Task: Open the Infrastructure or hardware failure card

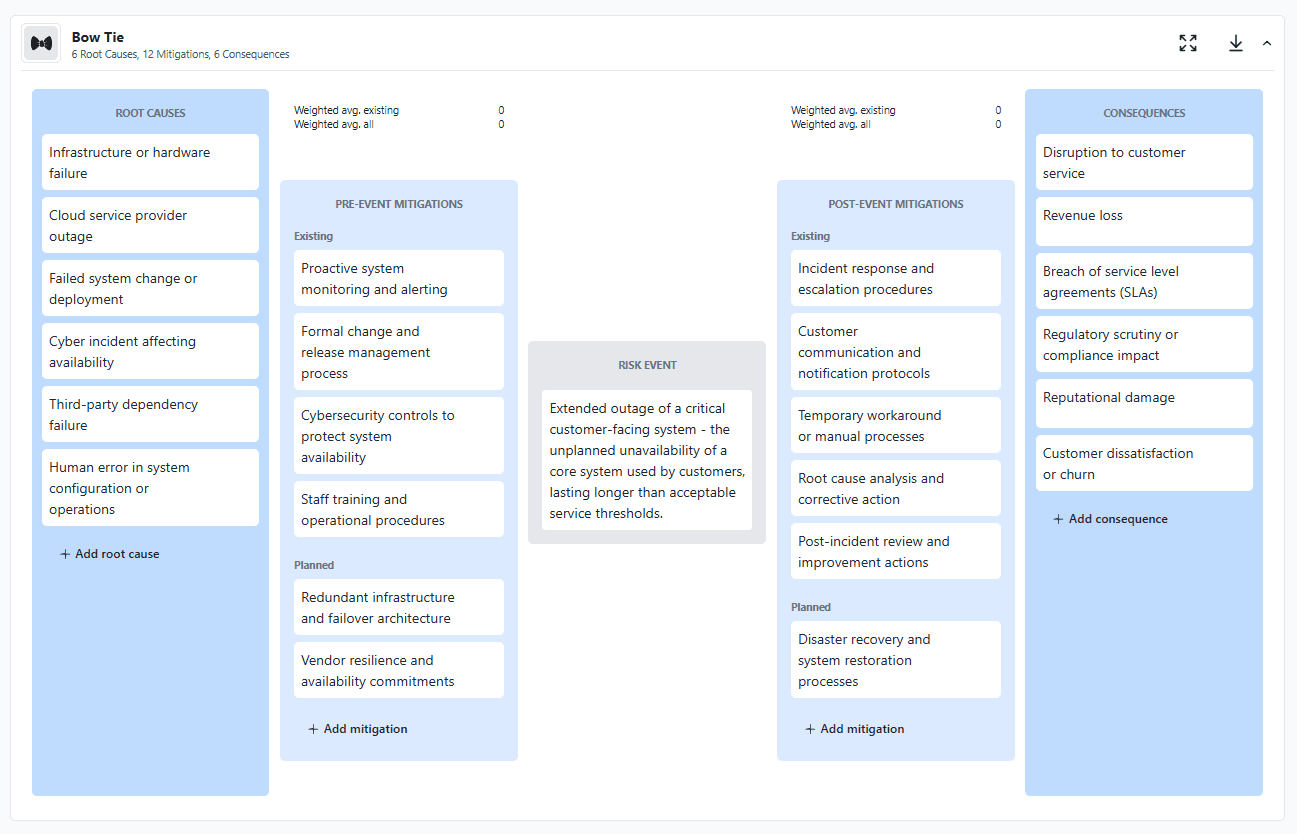Action: (x=150, y=161)
